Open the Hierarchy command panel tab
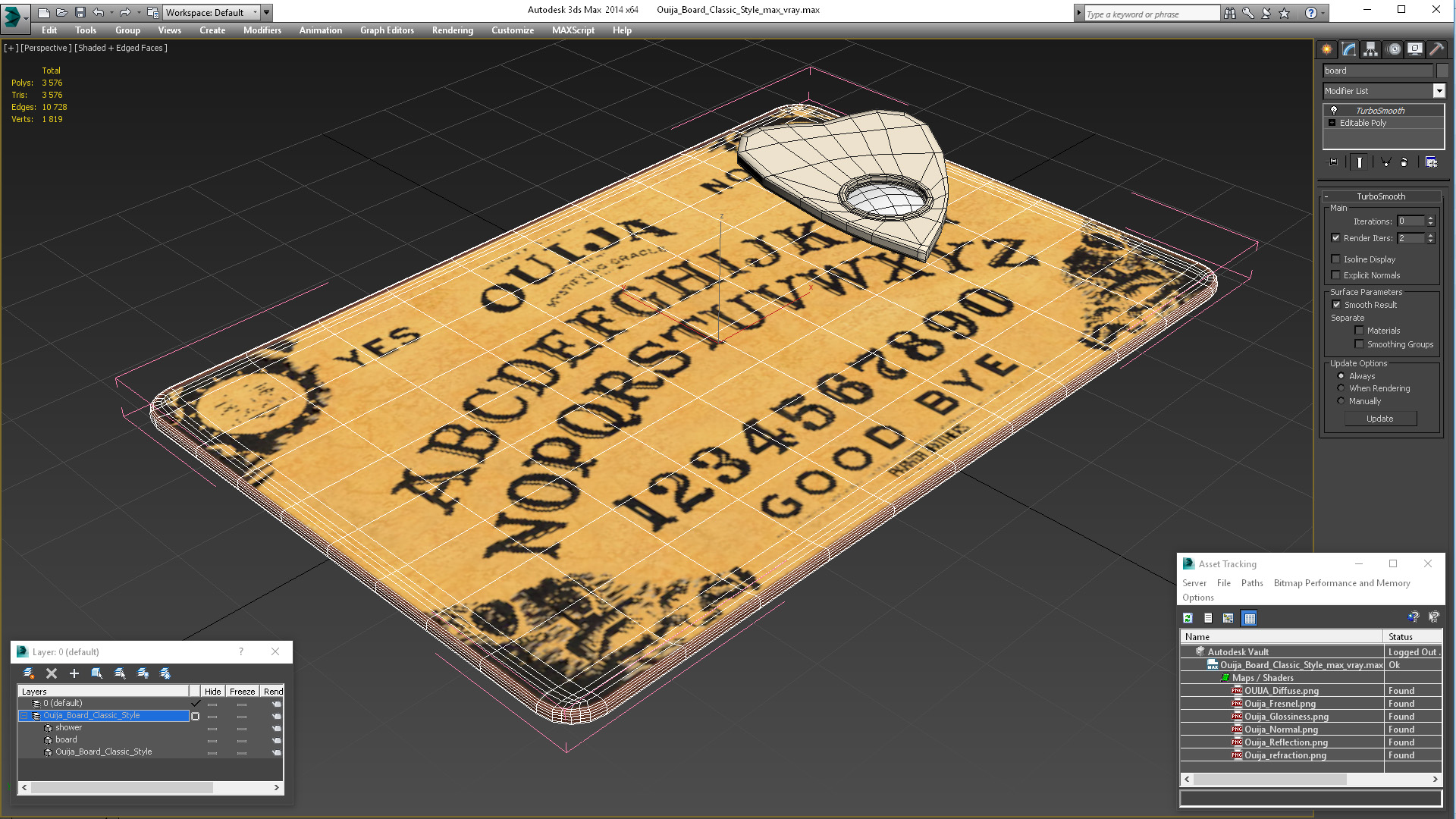The width and height of the screenshot is (1456, 819). point(1371,49)
